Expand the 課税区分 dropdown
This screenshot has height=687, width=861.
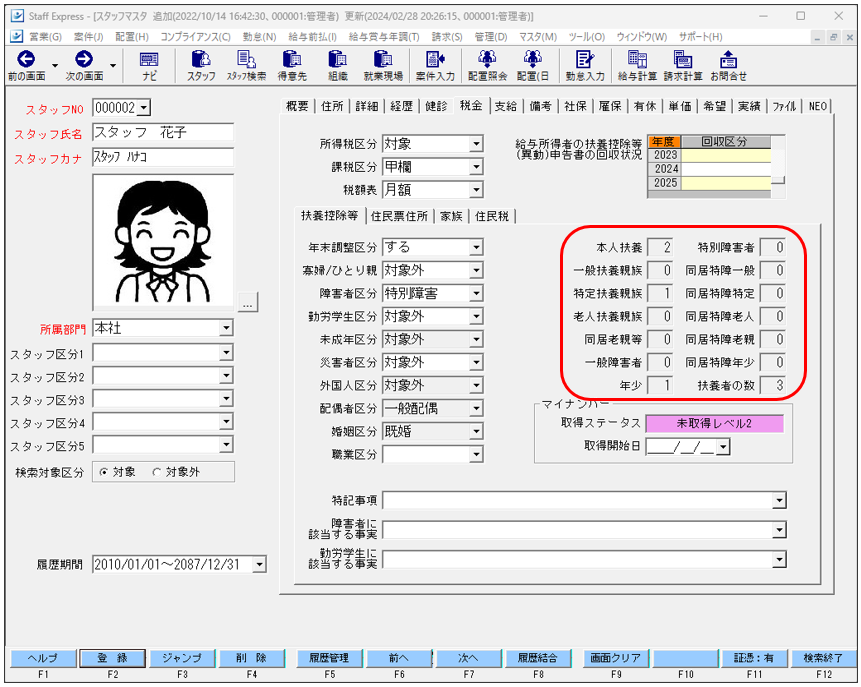click(x=476, y=167)
